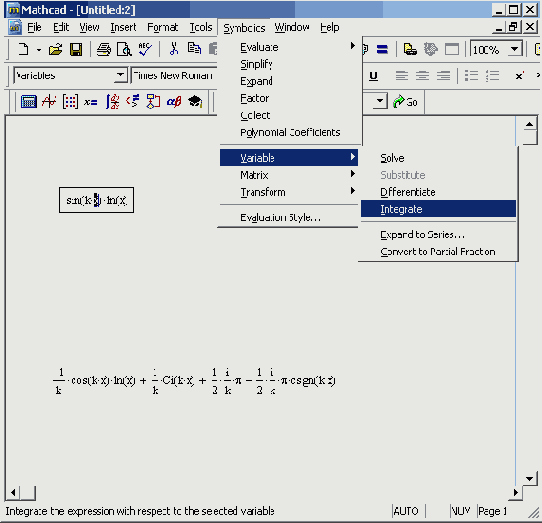The image size is (542, 523).
Task: Open the Graph toolbar icon
Action: 49,102
